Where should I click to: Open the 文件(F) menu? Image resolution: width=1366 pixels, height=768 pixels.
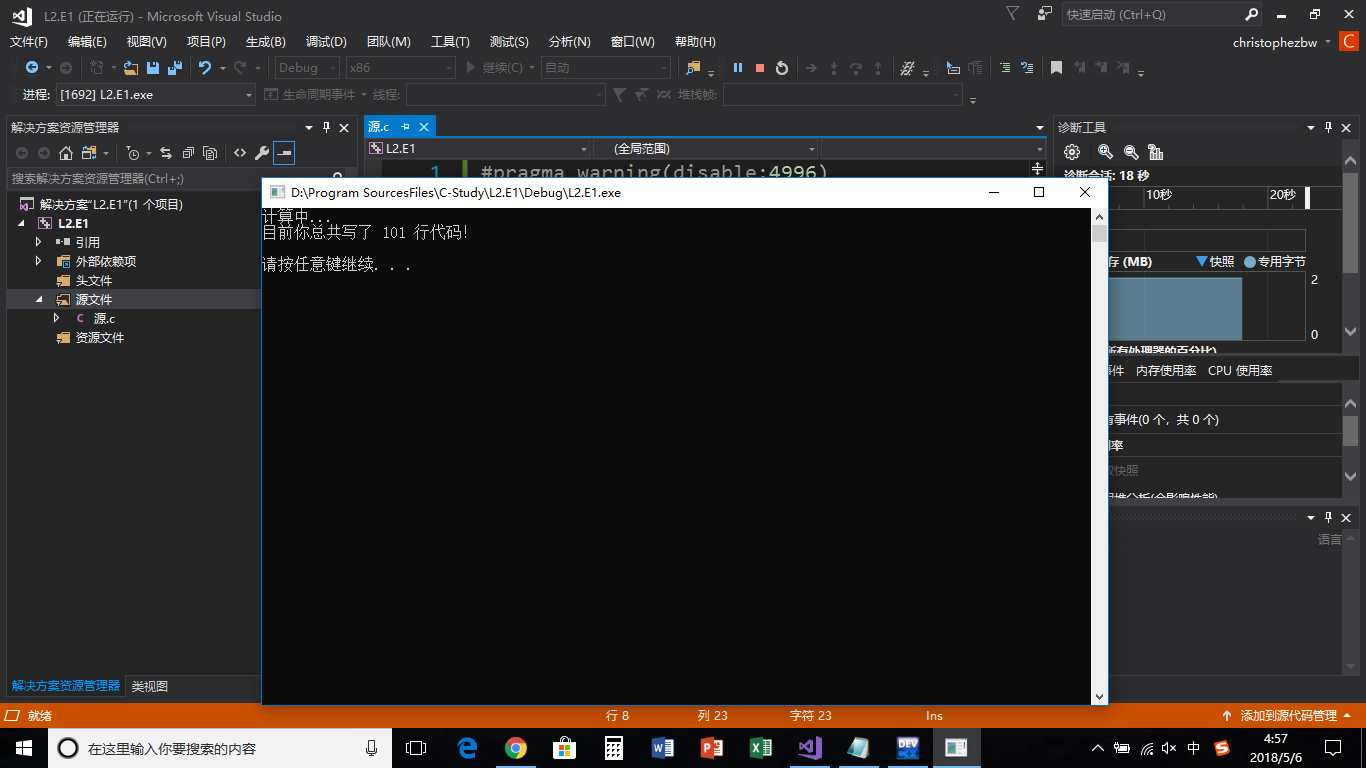29,42
